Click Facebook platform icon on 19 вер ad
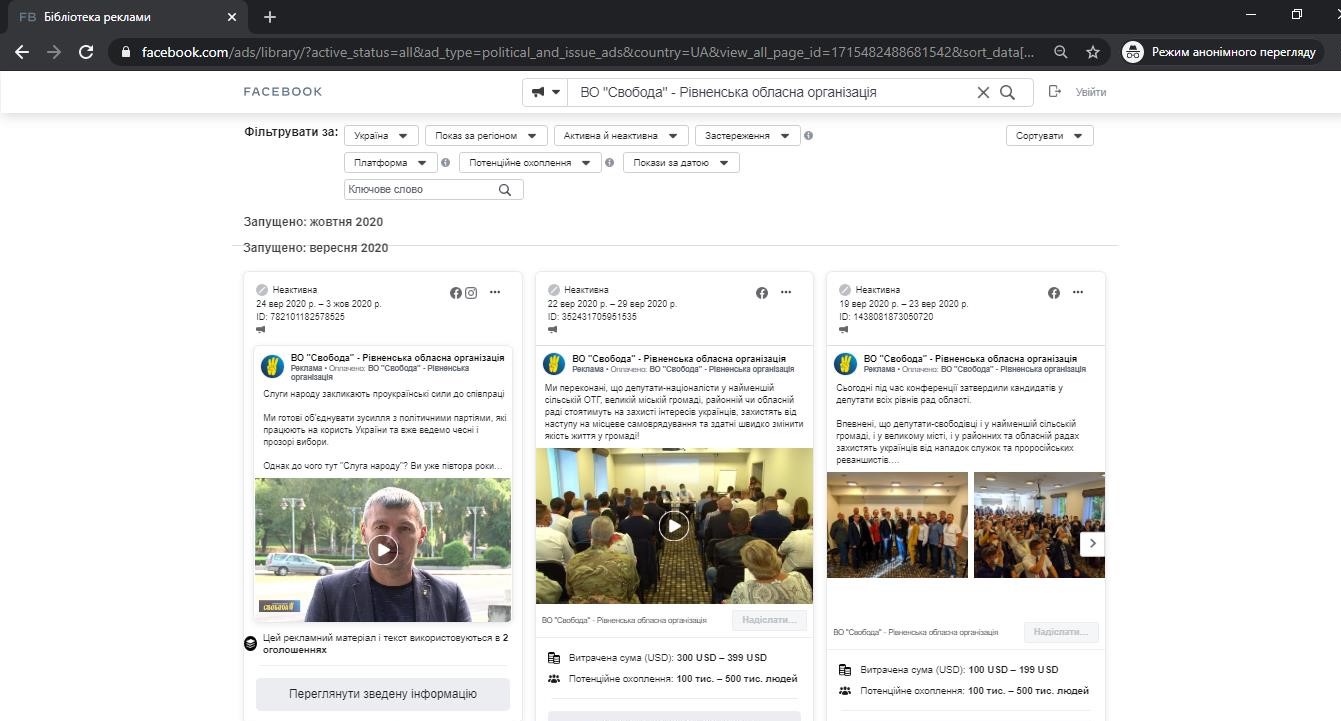The image size is (1341, 721). (1054, 293)
